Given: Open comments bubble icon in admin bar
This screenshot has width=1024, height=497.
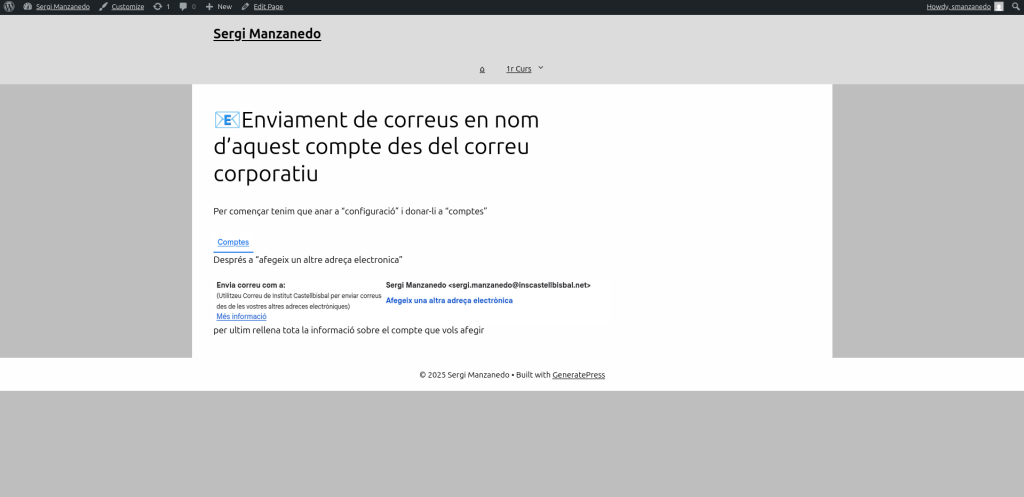Looking at the screenshot, I should 183,6.
